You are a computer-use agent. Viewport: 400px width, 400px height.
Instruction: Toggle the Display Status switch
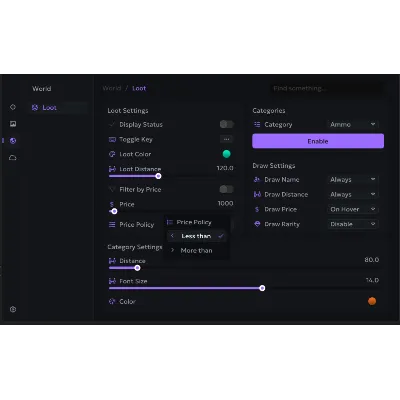(226, 124)
